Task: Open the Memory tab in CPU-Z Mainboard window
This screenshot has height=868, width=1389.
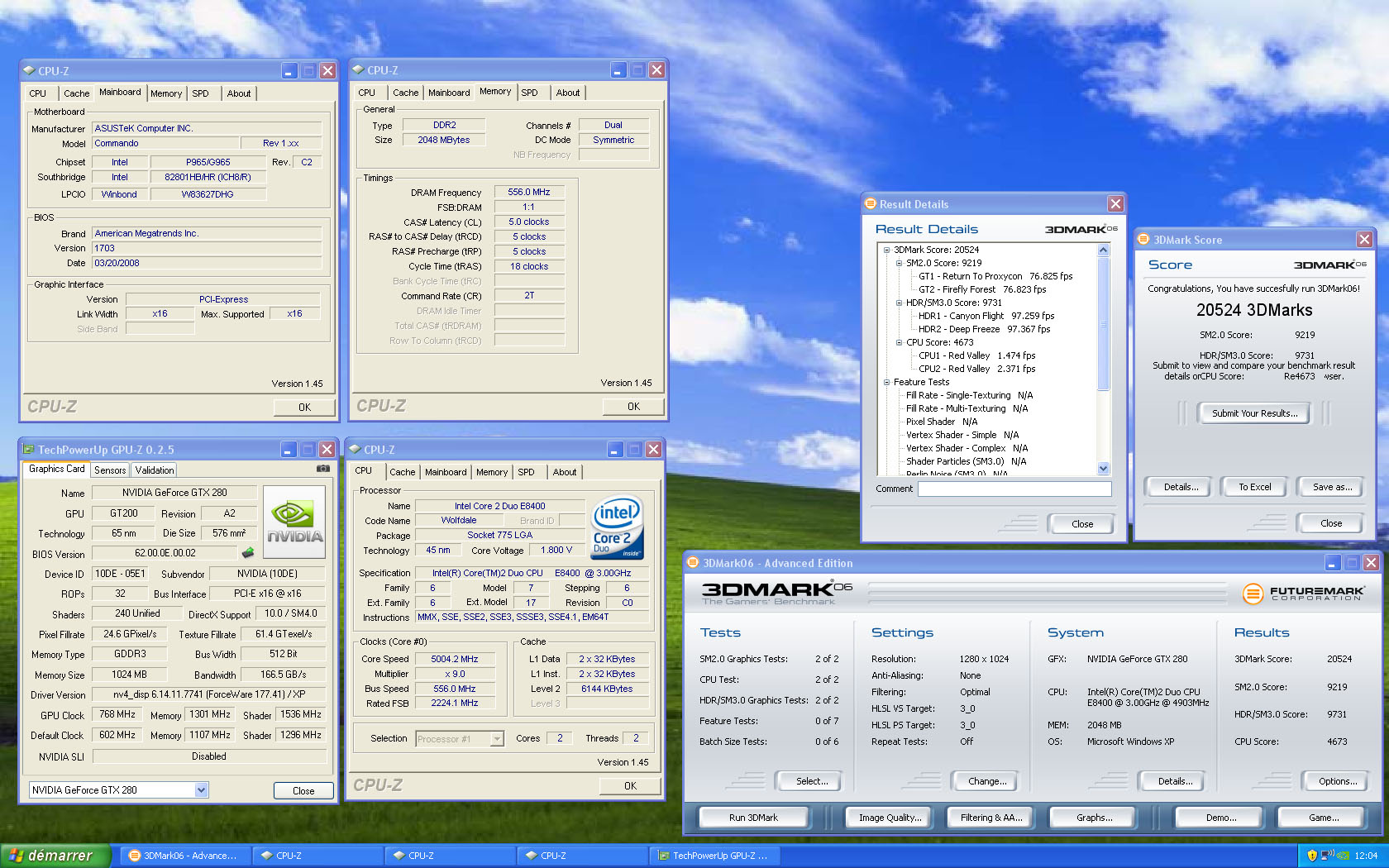Action: [x=166, y=93]
